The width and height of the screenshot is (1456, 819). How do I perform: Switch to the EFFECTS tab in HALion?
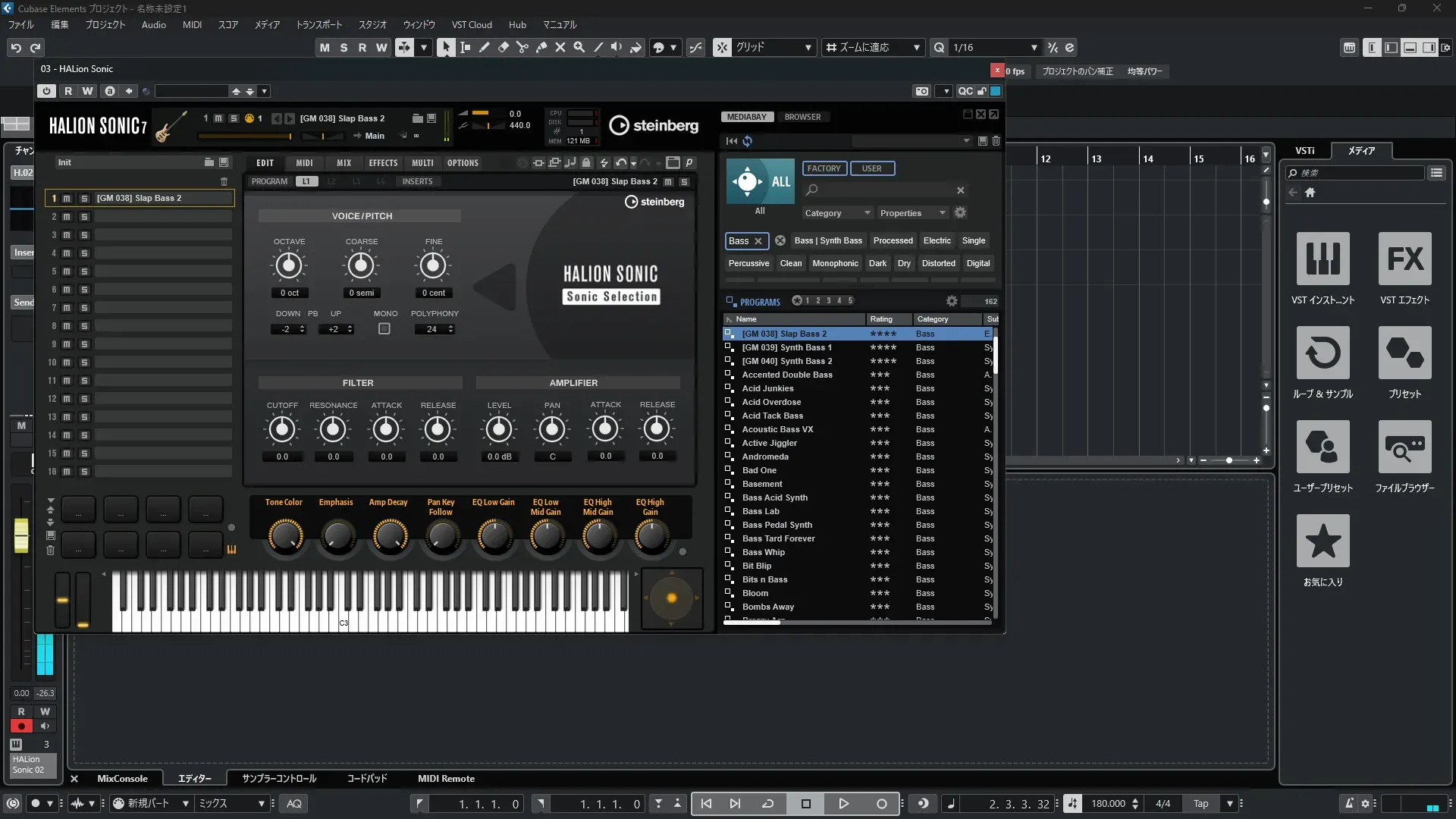(x=383, y=163)
